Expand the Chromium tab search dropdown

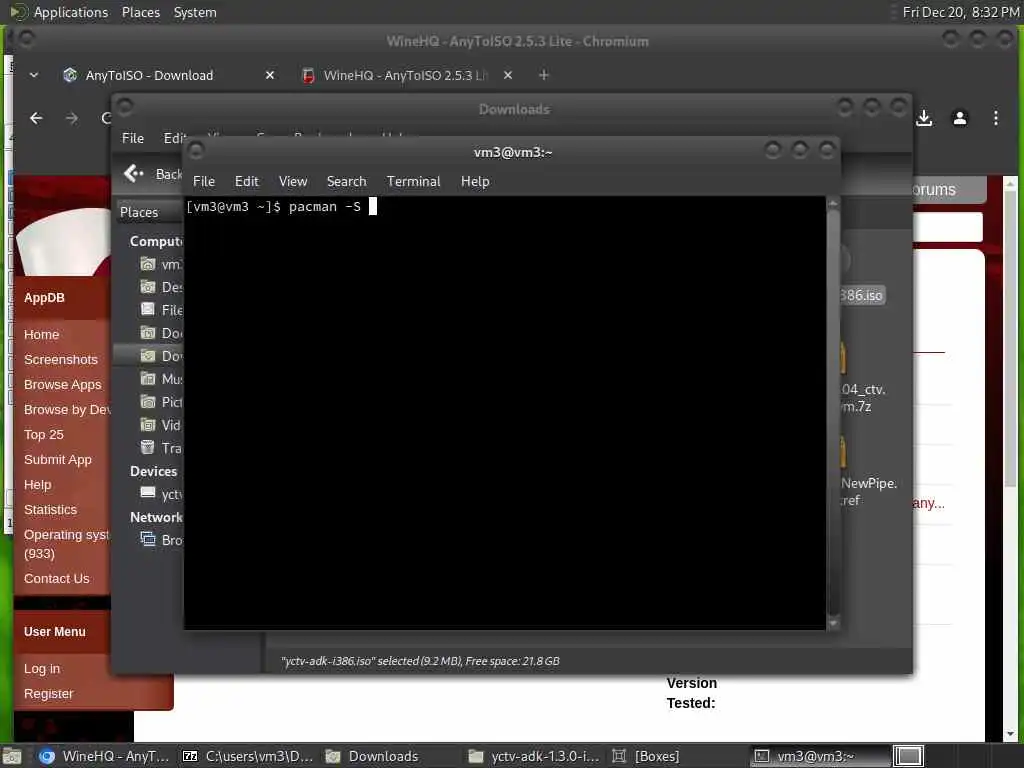click(34, 75)
